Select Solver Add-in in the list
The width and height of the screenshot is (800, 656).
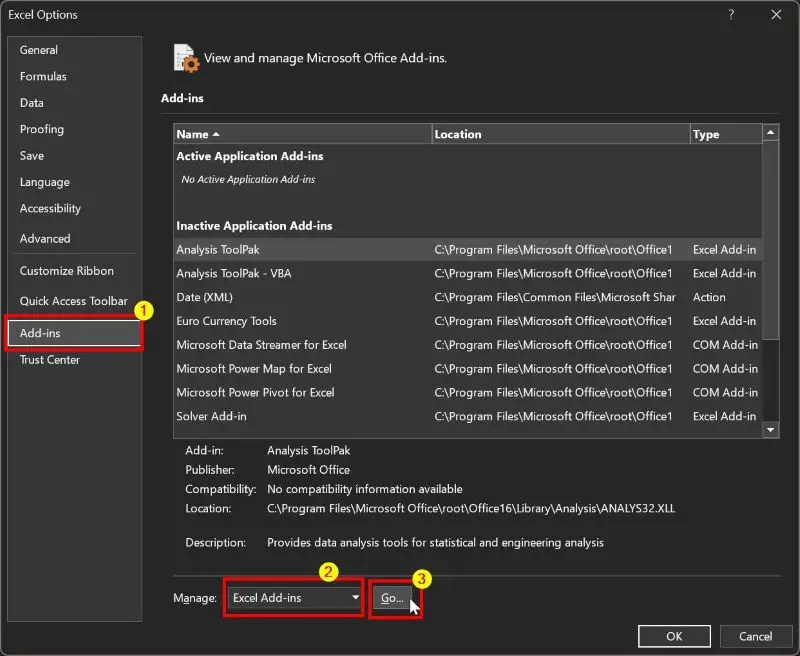[x=211, y=416]
